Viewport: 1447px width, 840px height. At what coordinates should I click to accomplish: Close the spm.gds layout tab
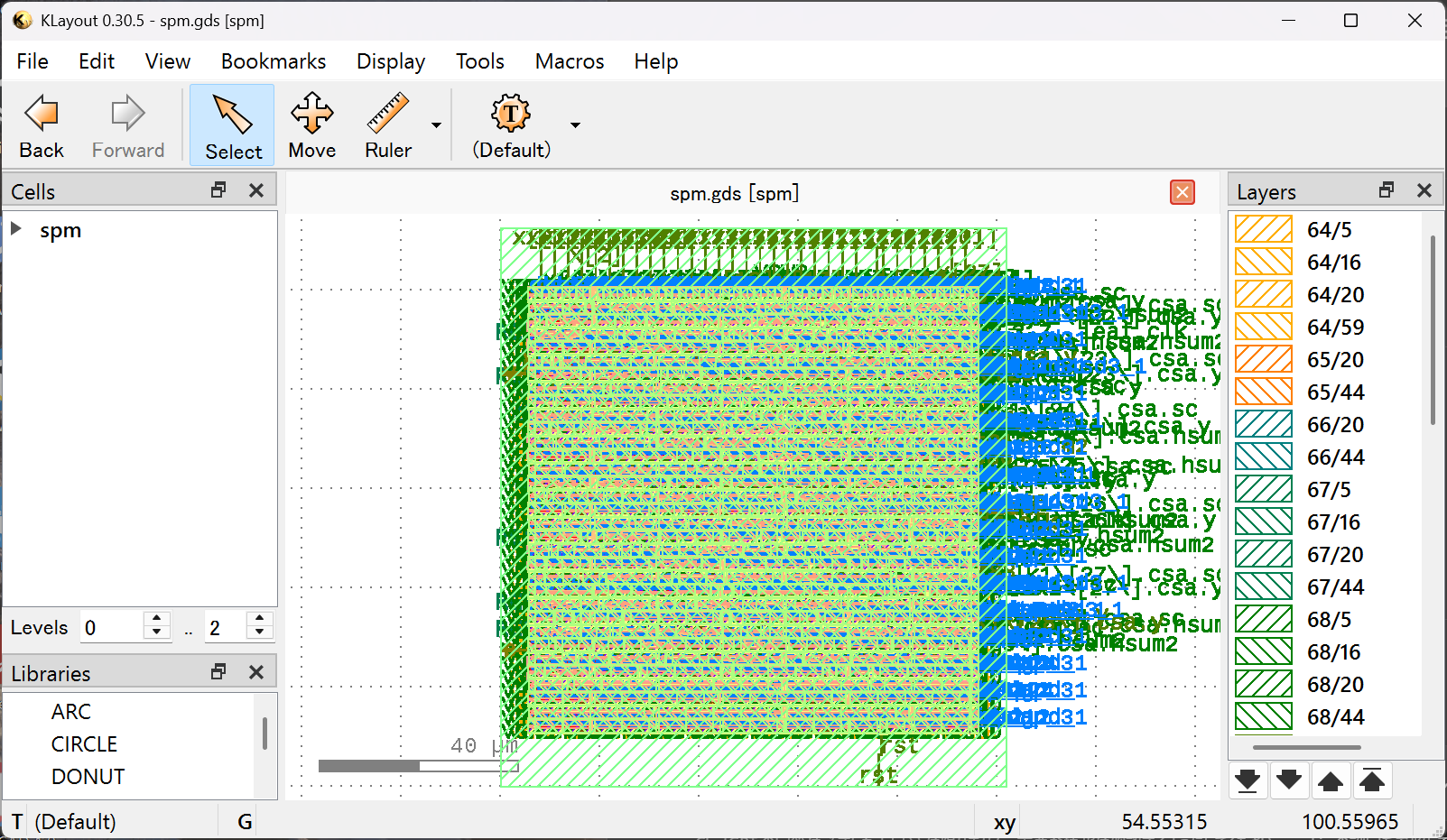[1182, 192]
